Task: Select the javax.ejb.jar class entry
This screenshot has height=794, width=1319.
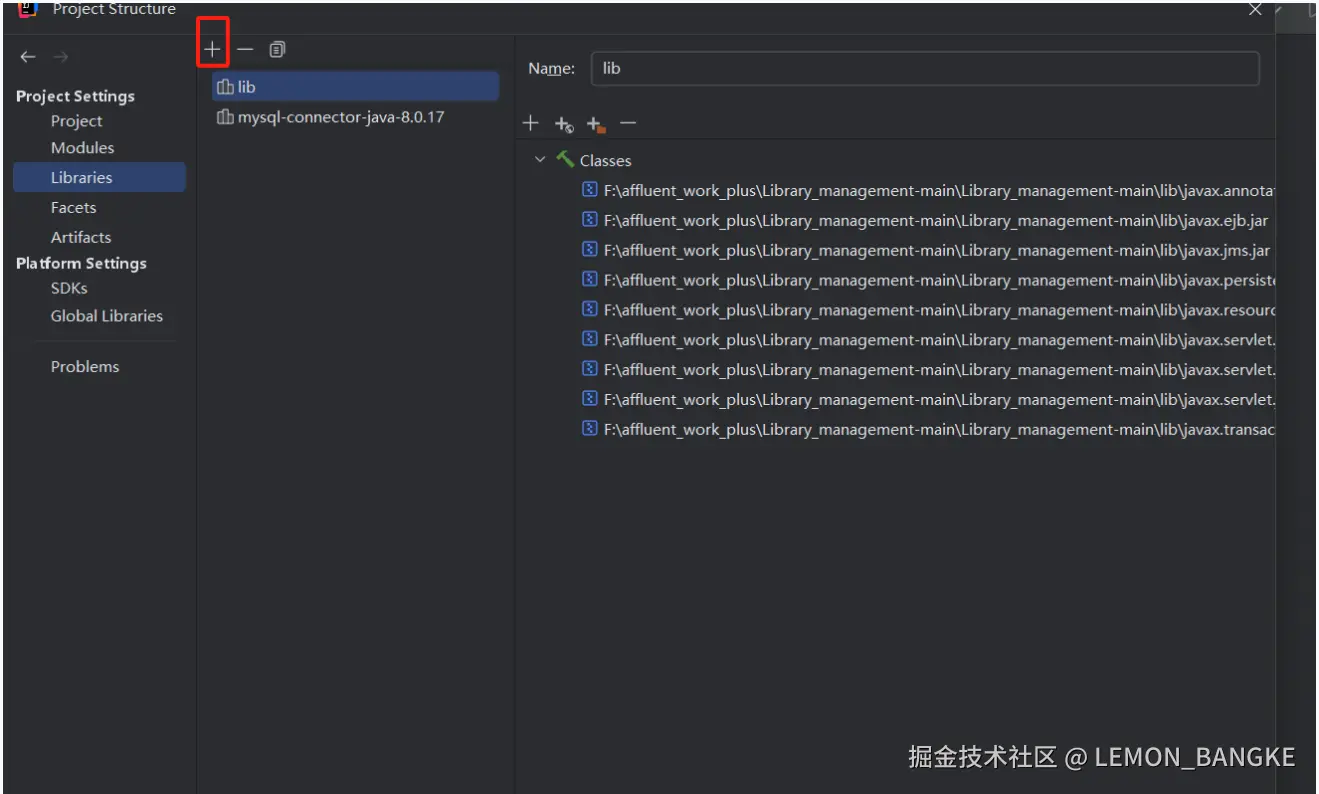Action: pos(925,220)
